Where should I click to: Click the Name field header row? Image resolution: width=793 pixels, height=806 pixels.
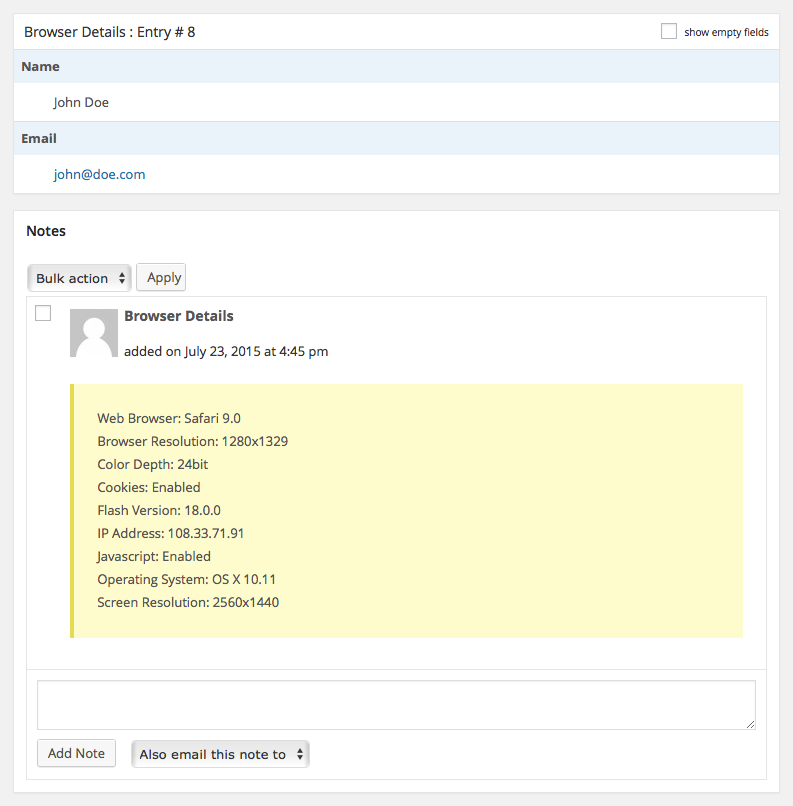(x=396, y=66)
